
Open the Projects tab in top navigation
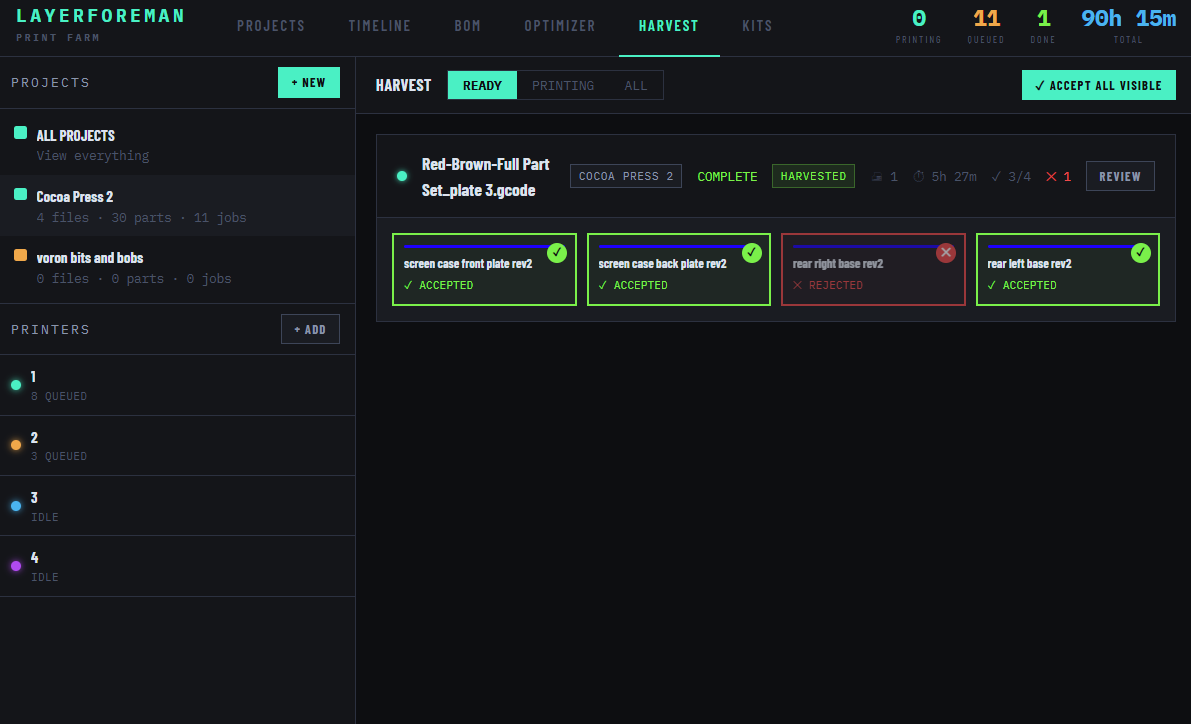point(270,26)
